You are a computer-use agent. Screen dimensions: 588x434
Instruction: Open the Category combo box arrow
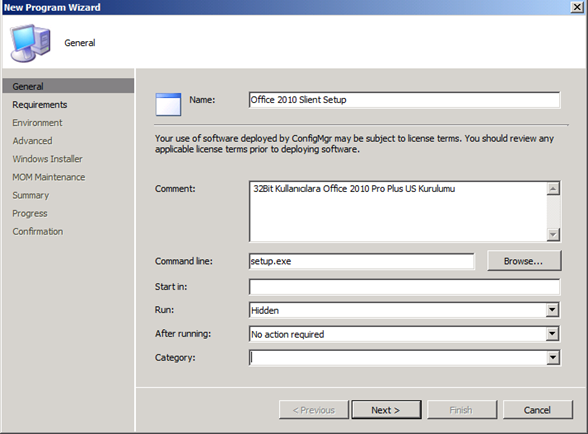552,358
